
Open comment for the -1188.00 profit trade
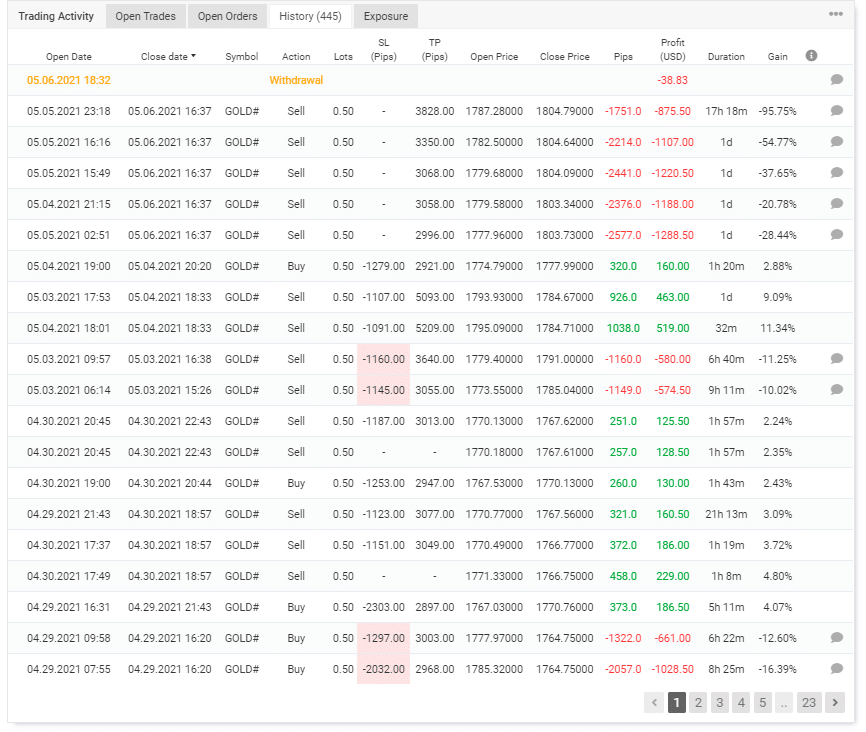pos(837,203)
